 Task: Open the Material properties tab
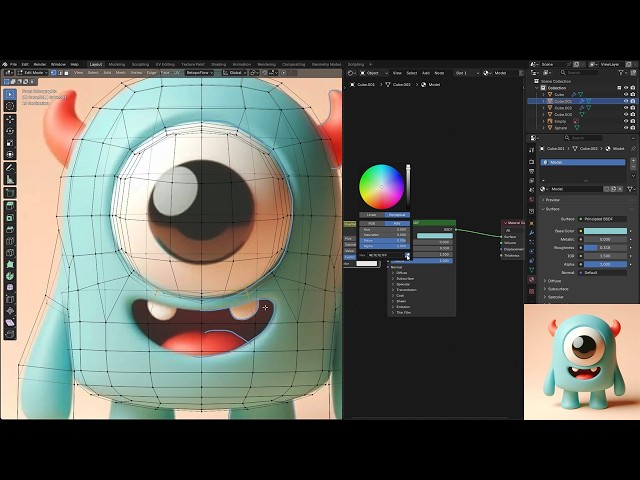(531, 280)
